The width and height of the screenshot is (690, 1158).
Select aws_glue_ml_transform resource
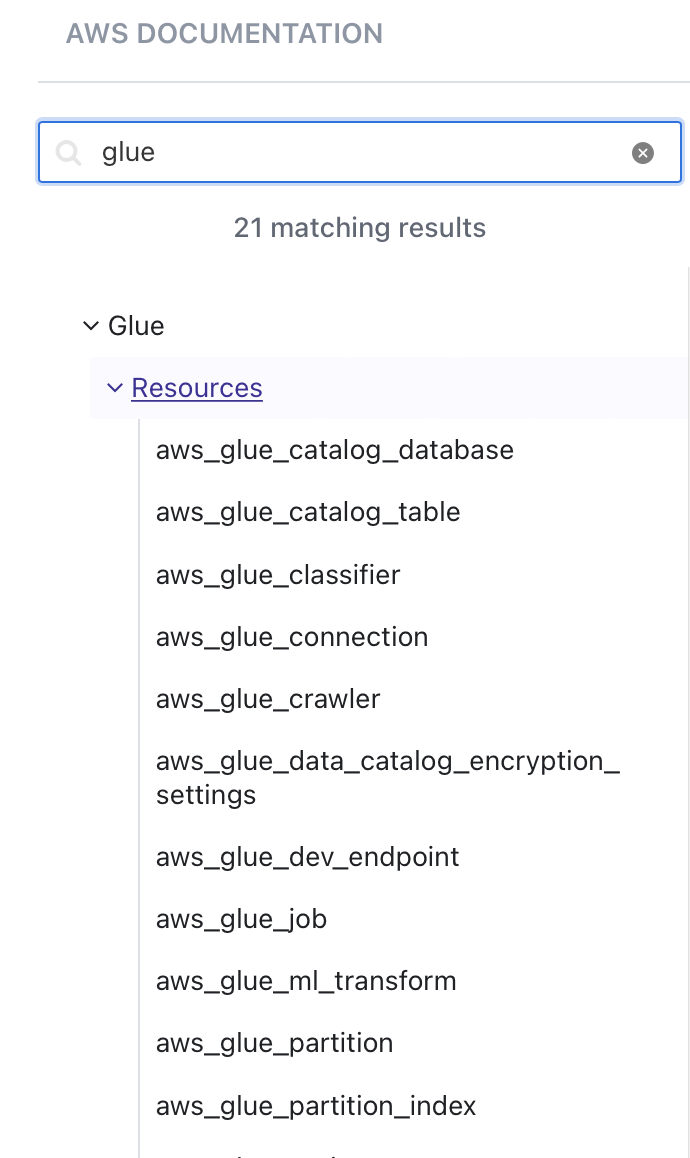point(306,981)
